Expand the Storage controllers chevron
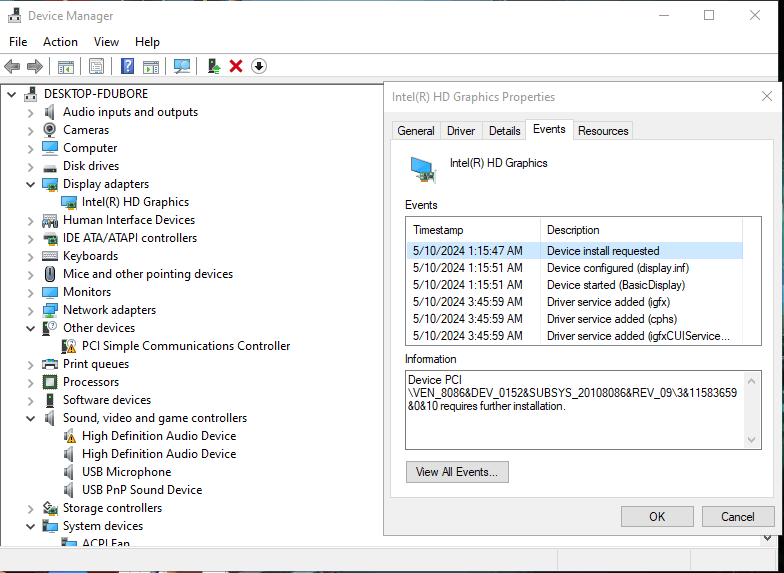Screen dimensions: 784x573 coord(30,508)
